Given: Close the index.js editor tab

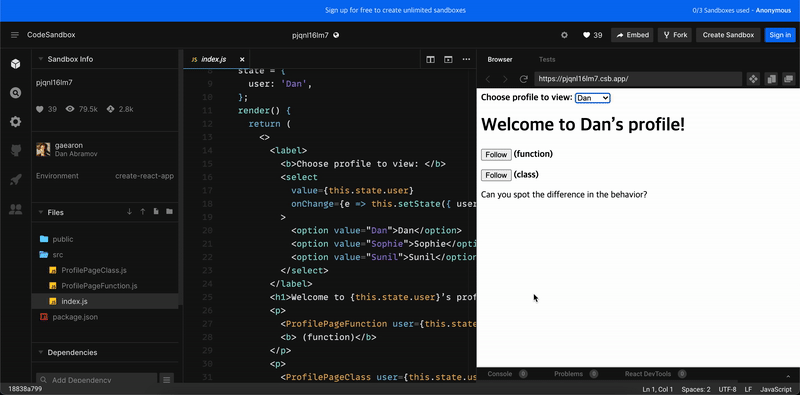Looking at the screenshot, I should pyautogui.click(x=242, y=59).
